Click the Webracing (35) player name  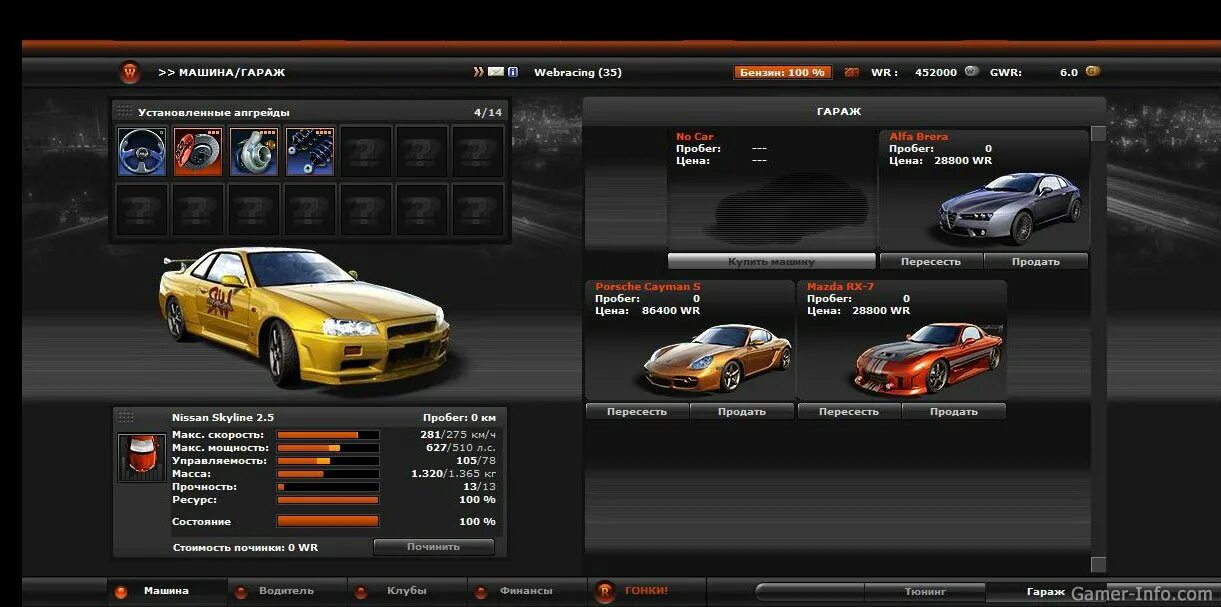coord(578,72)
